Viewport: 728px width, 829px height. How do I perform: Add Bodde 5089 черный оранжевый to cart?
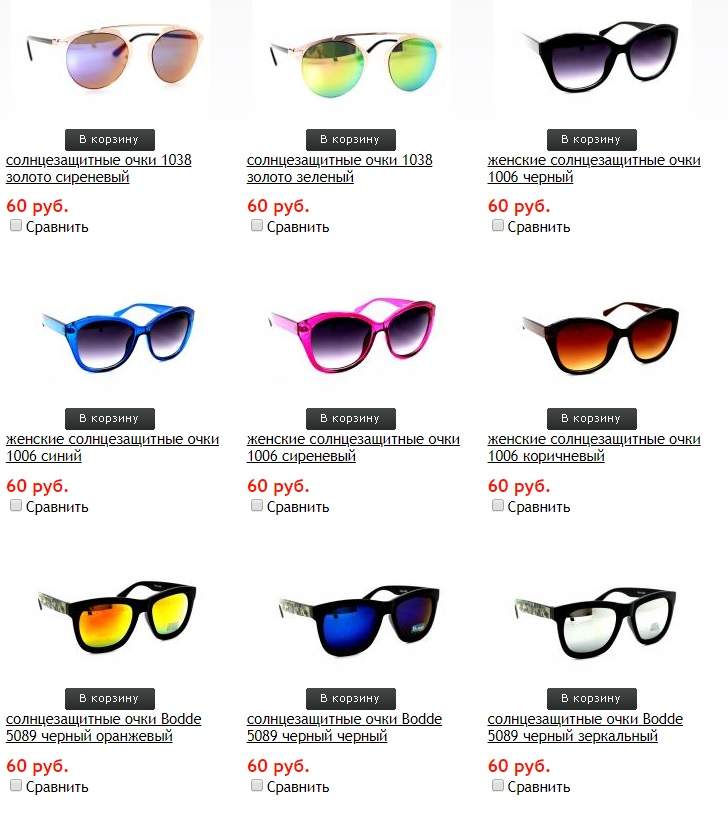pyautogui.click(x=110, y=698)
